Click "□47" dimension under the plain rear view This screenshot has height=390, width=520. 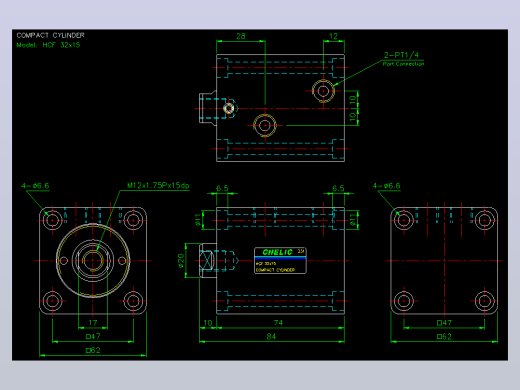[x=444, y=323]
